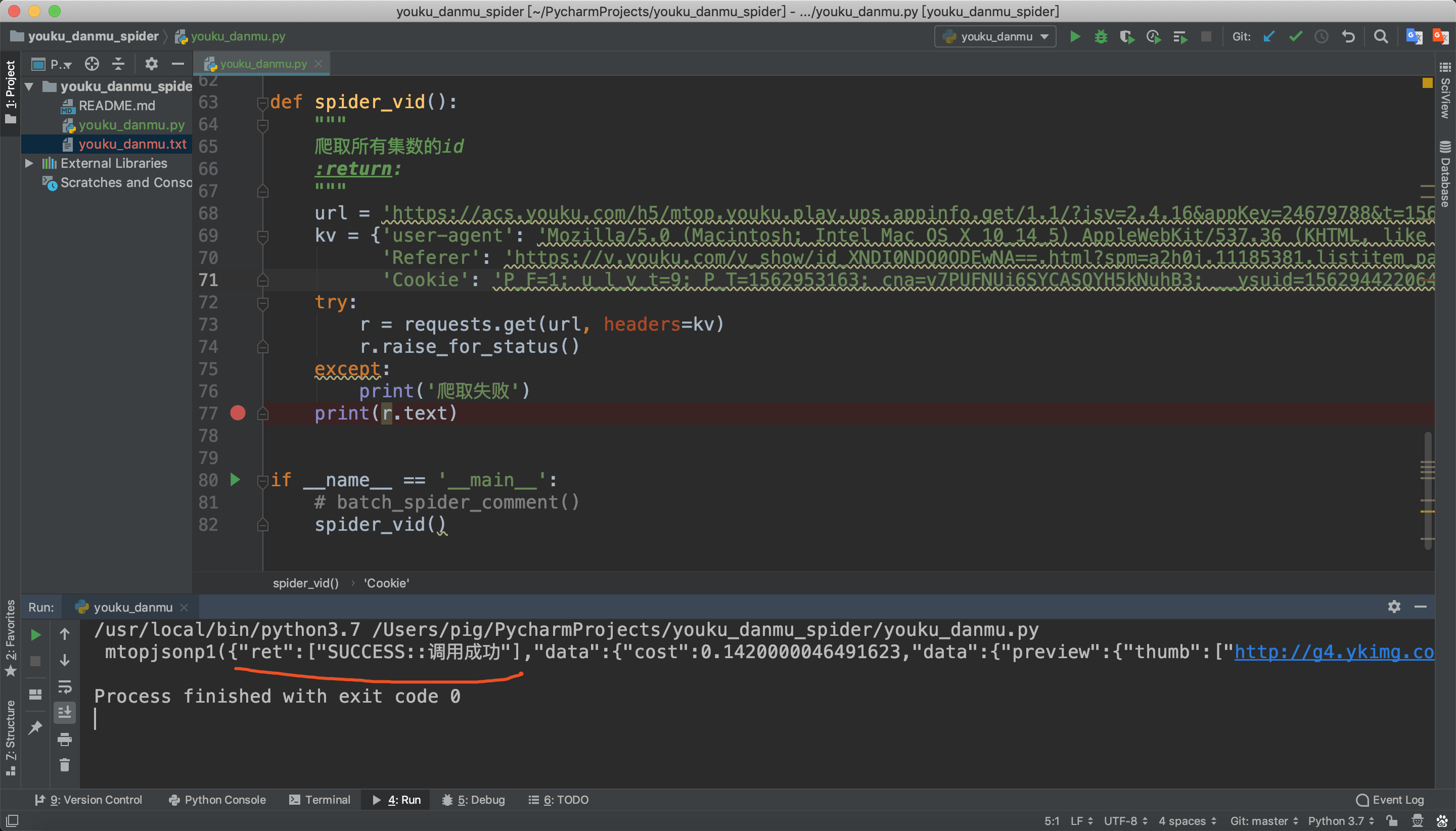Open README.md in the project tree
Image resolution: width=1456 pixels, height=831 pixels.
click(x=116, y=106)
